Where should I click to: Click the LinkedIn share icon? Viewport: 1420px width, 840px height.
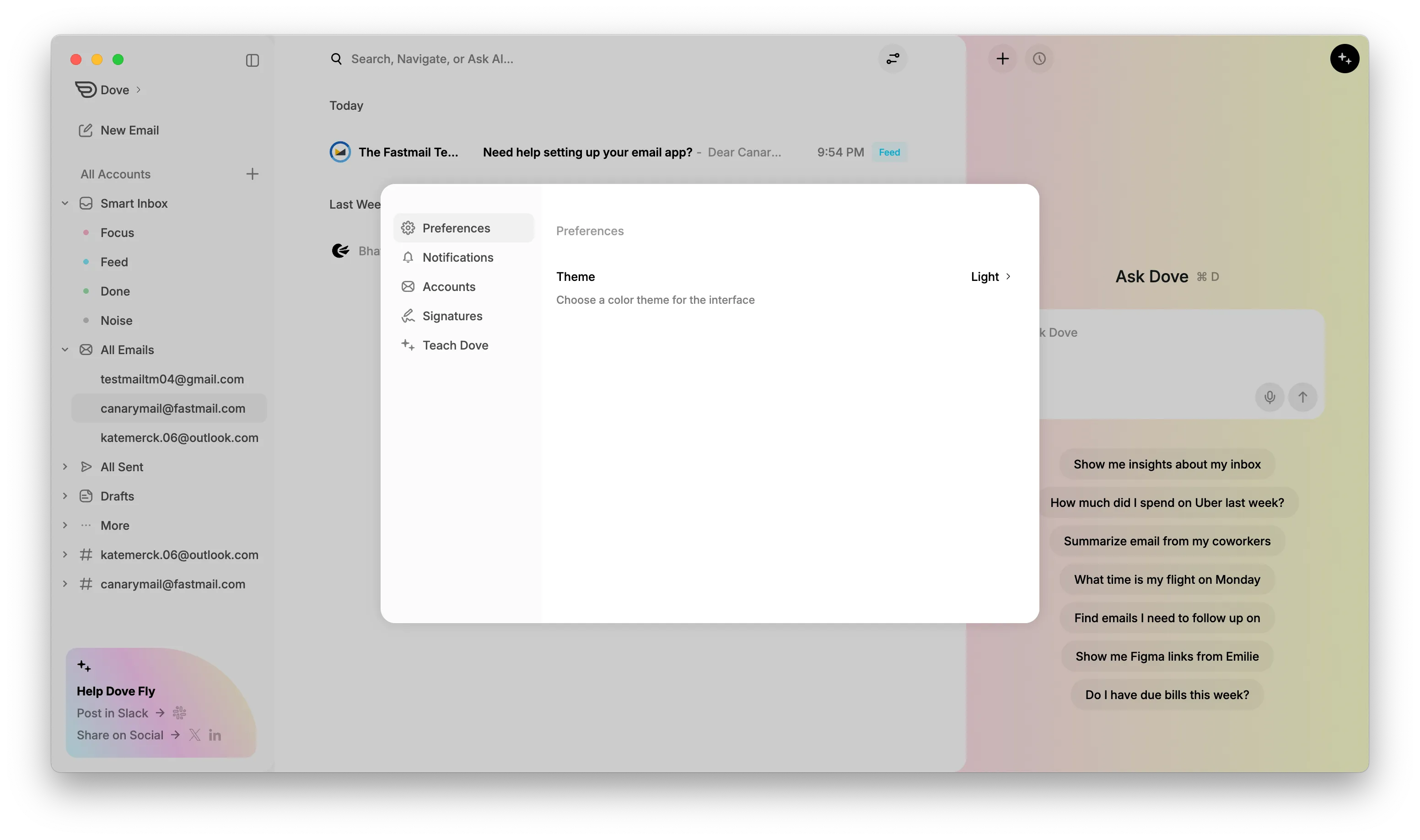coord(215,735)
